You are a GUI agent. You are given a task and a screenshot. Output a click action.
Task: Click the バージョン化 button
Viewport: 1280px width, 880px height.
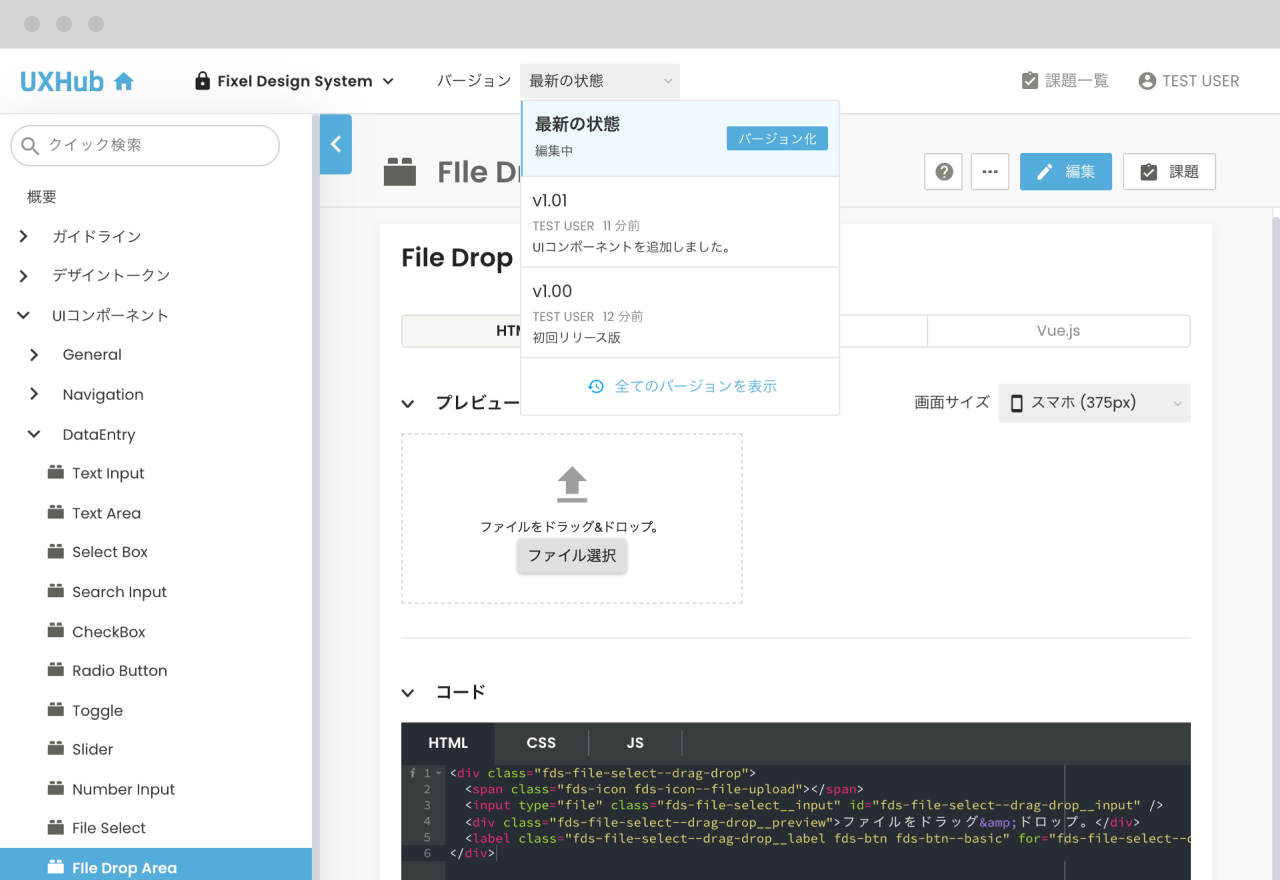point(777,139)
